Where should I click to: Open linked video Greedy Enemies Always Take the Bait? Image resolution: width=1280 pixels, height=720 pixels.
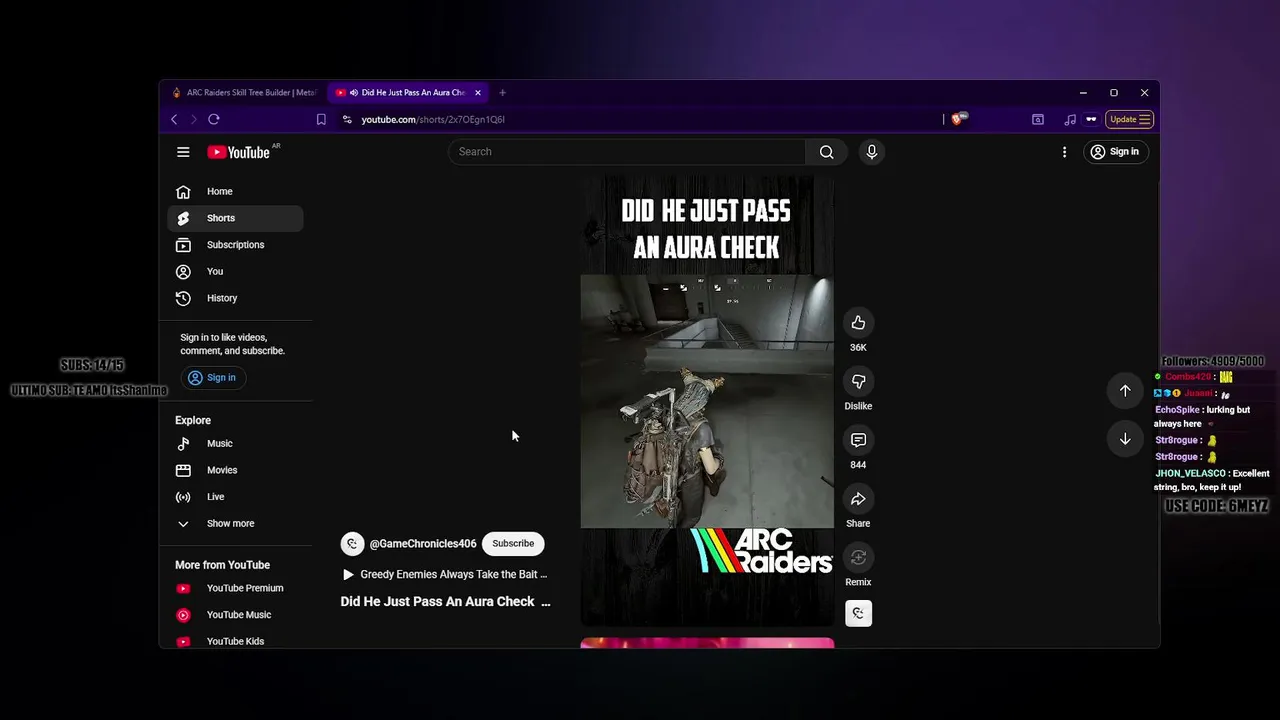click(x=446, y=574)
